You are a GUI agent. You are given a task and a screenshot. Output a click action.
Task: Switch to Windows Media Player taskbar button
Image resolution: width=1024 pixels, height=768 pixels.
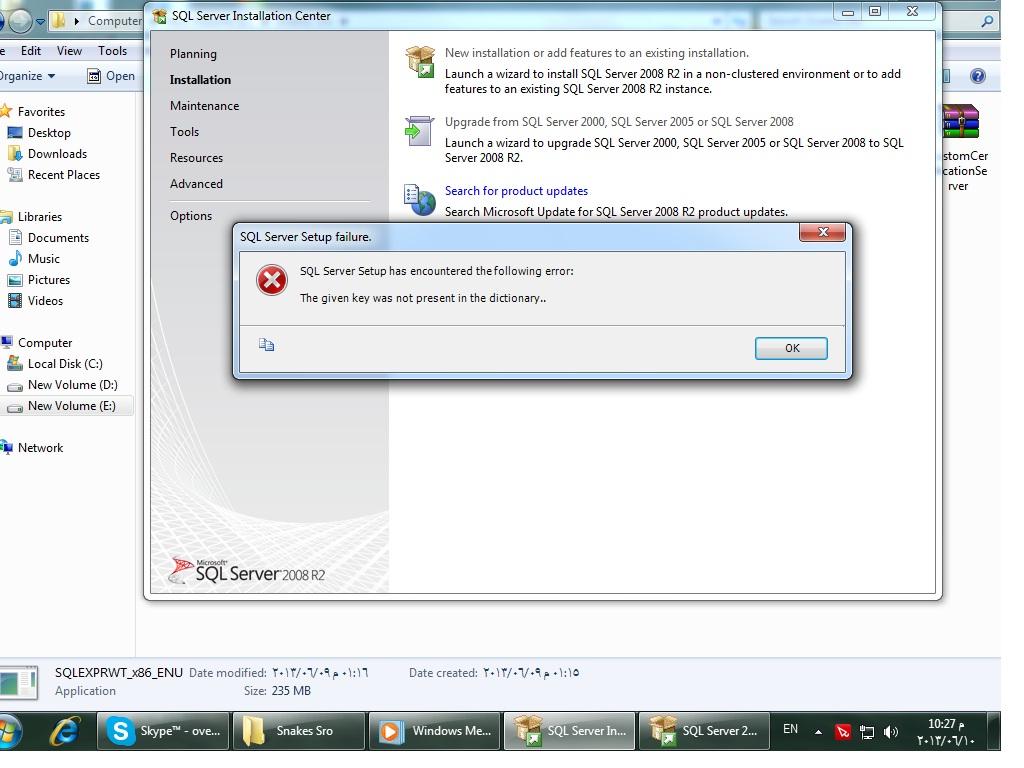436,731
